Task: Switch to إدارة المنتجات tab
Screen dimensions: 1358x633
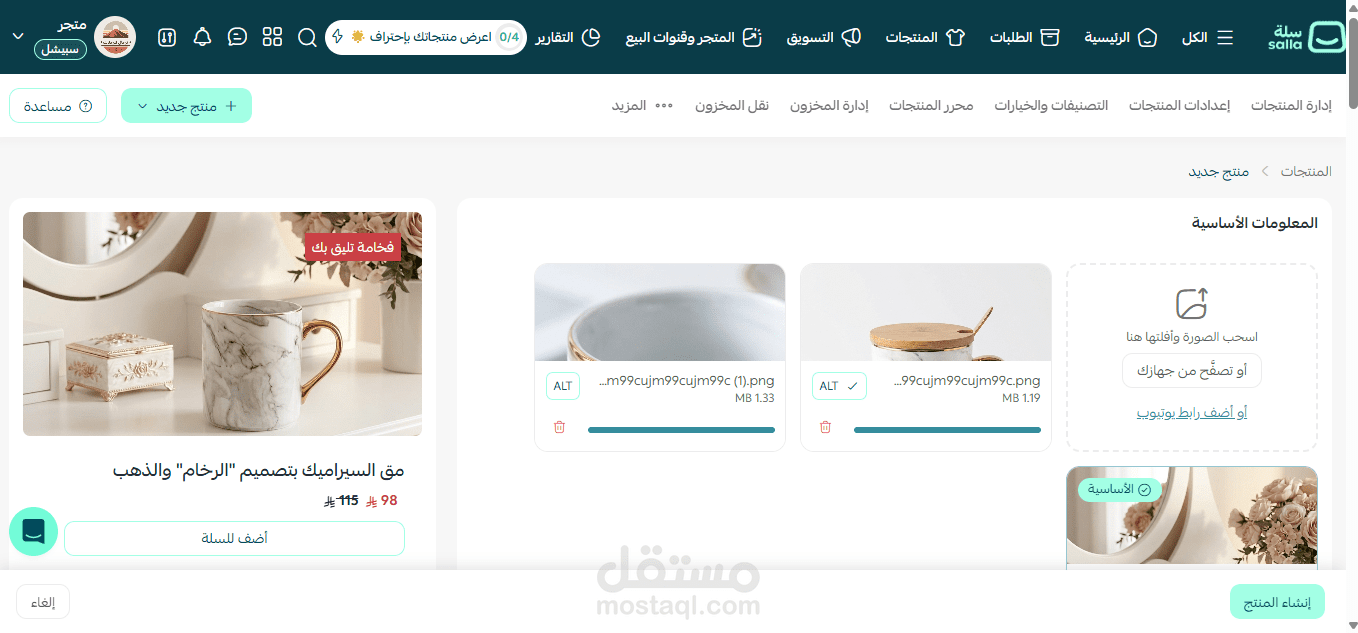Action: click(1291, 105)
